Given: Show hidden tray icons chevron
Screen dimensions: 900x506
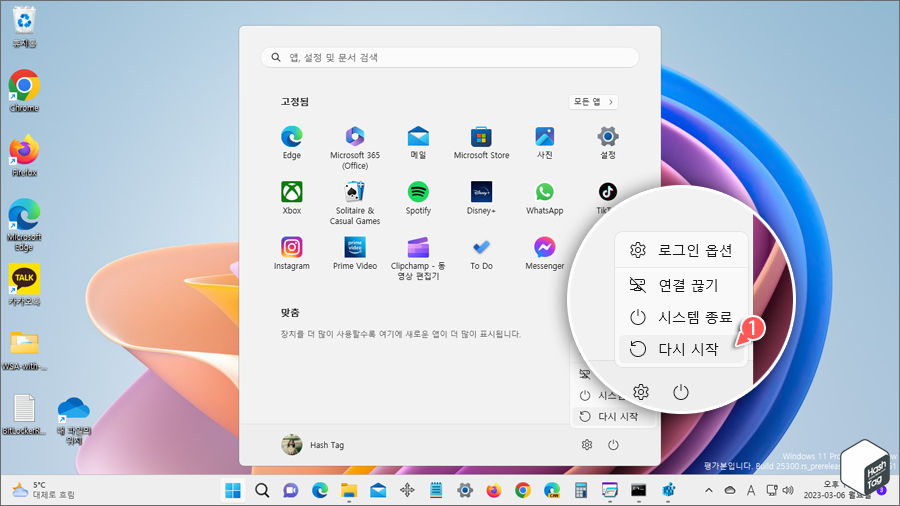Looking at the screenshot, I should (709, 491).
